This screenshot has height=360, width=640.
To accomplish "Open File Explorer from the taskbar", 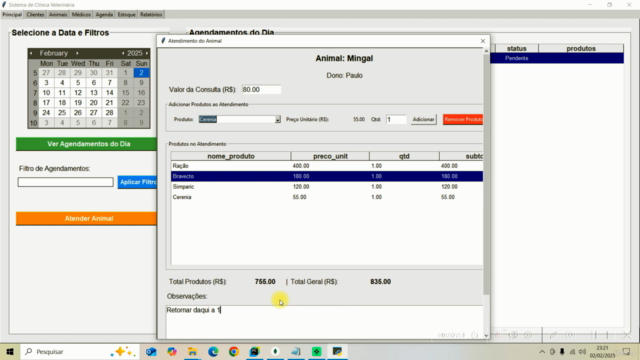I will coord(192,351).
